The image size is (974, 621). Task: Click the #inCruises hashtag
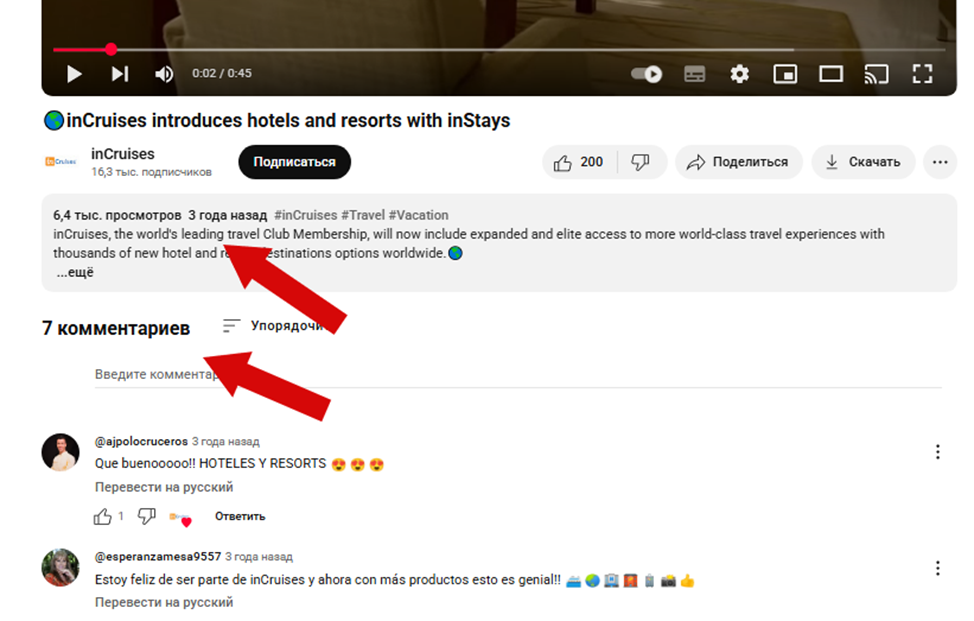click(306, 215)
